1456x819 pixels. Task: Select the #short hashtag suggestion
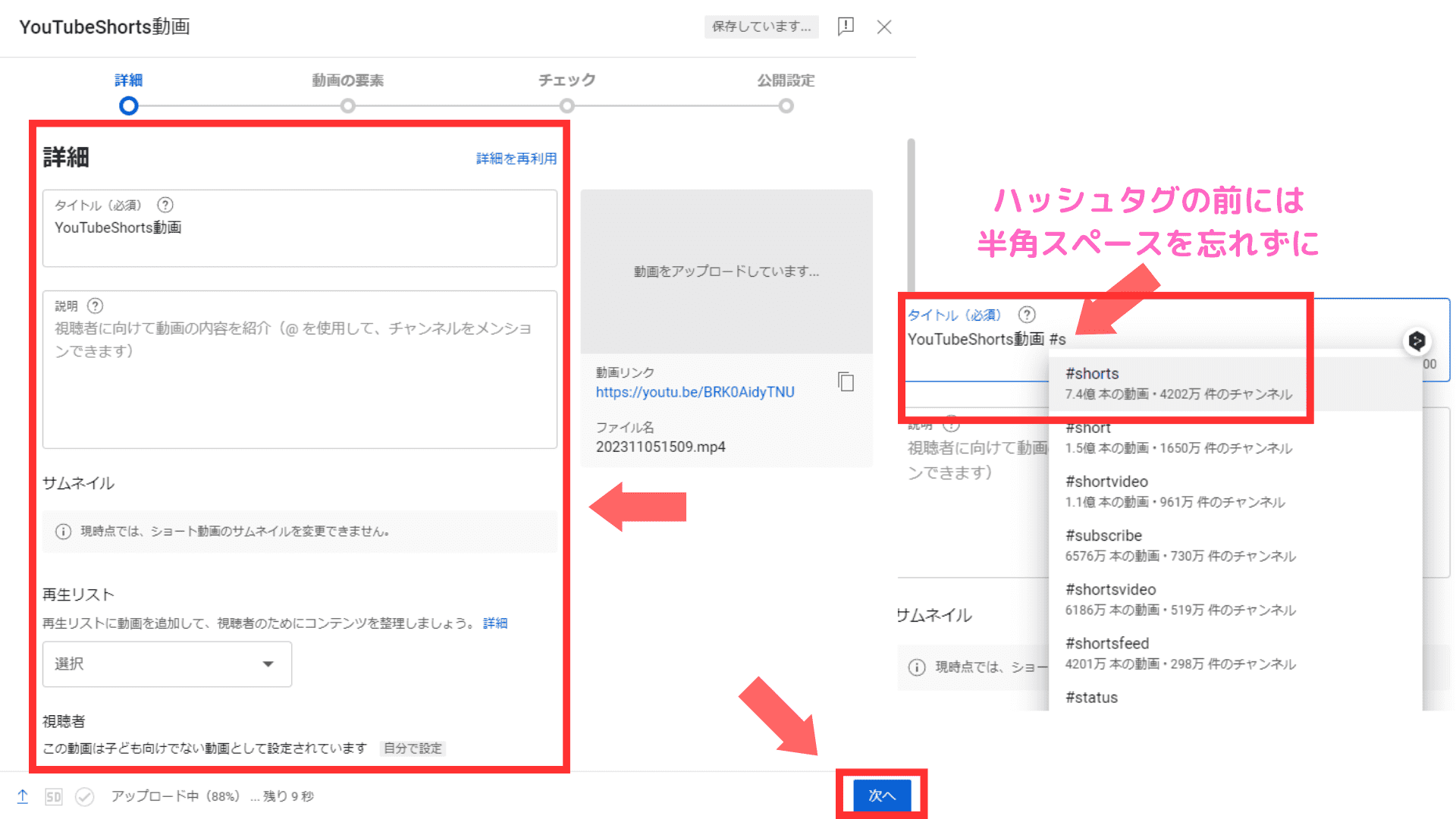point(1235,438)
